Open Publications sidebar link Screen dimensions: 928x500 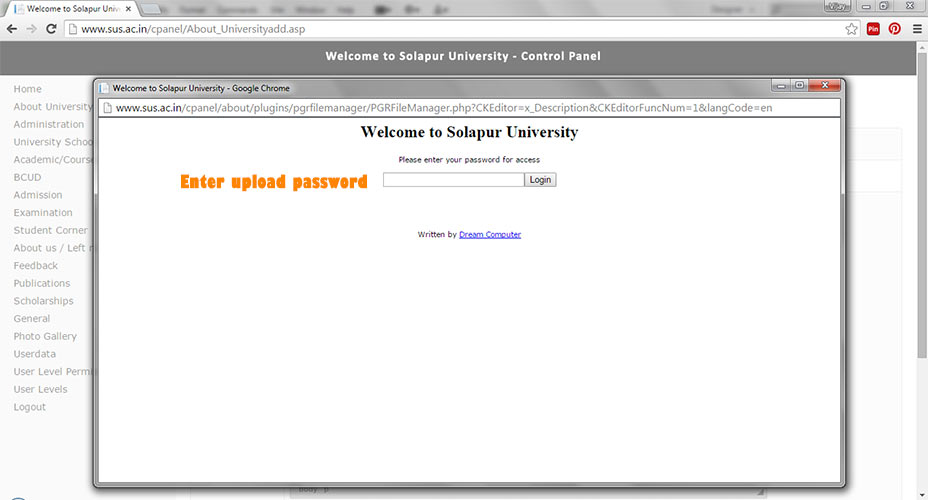[41, 283]
